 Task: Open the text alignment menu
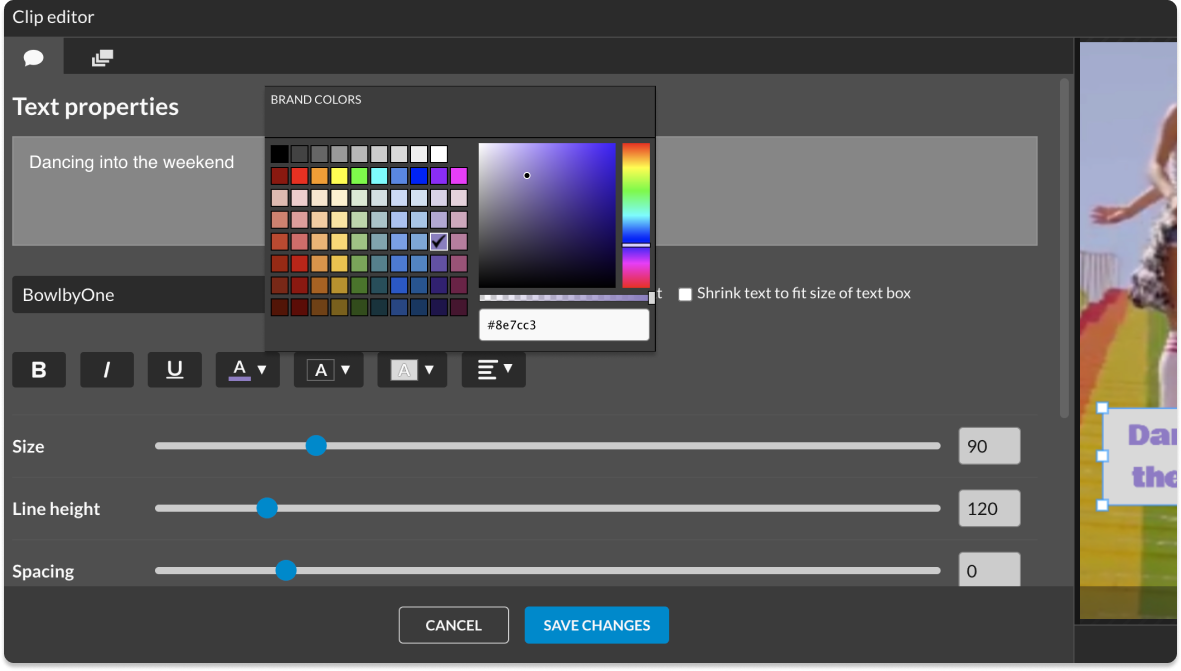pyautogui.click(x=494, y=370)
